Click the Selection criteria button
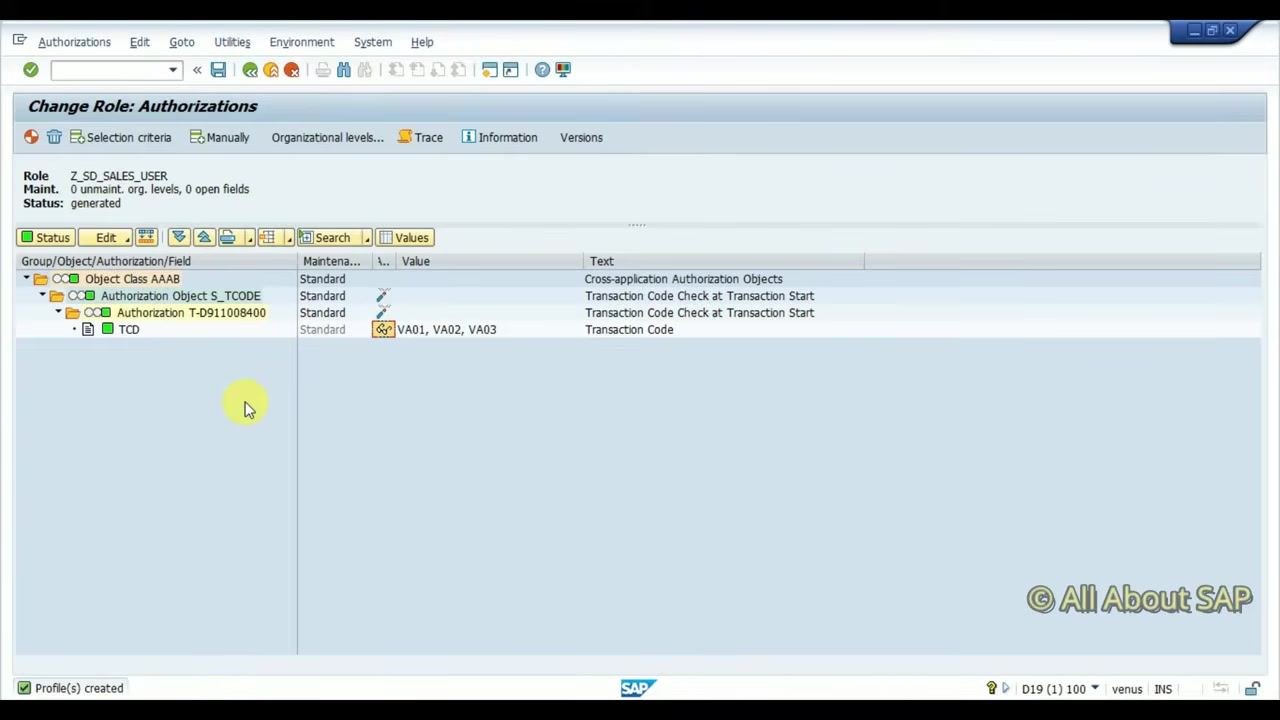Screen dimensions: 1280x720 point(120,137)
